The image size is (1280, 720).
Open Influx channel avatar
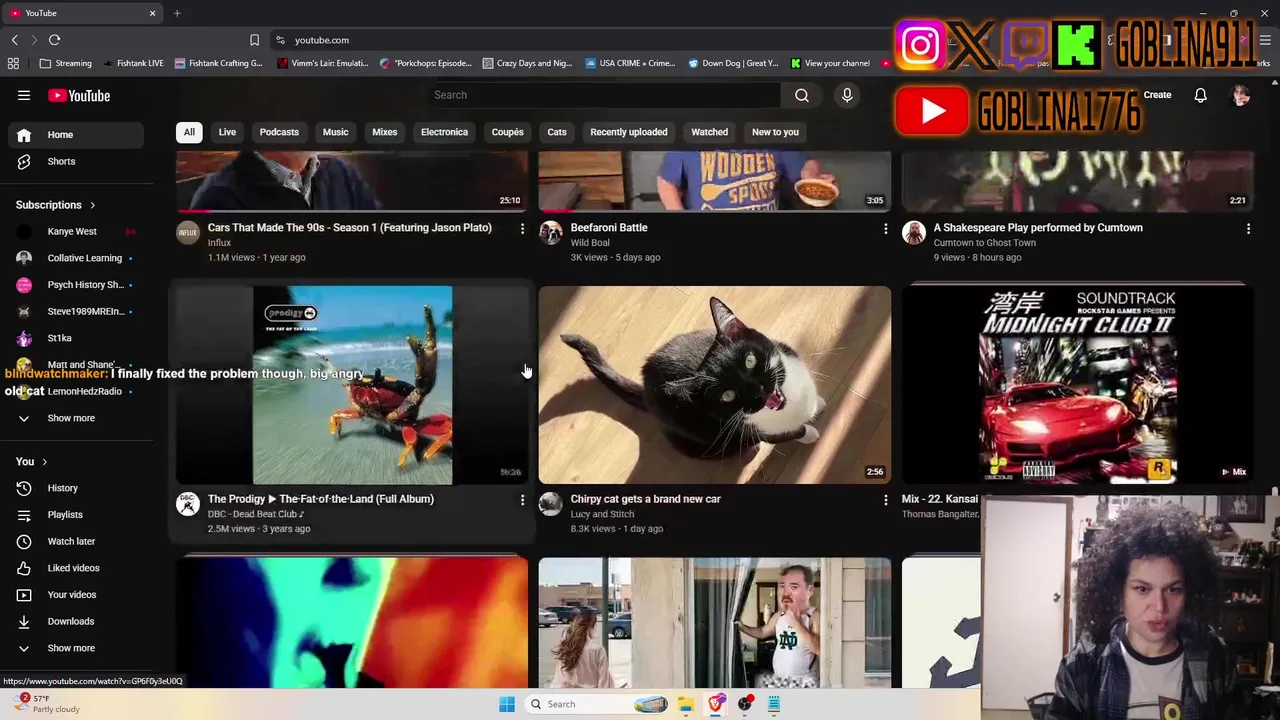[188, 233]
